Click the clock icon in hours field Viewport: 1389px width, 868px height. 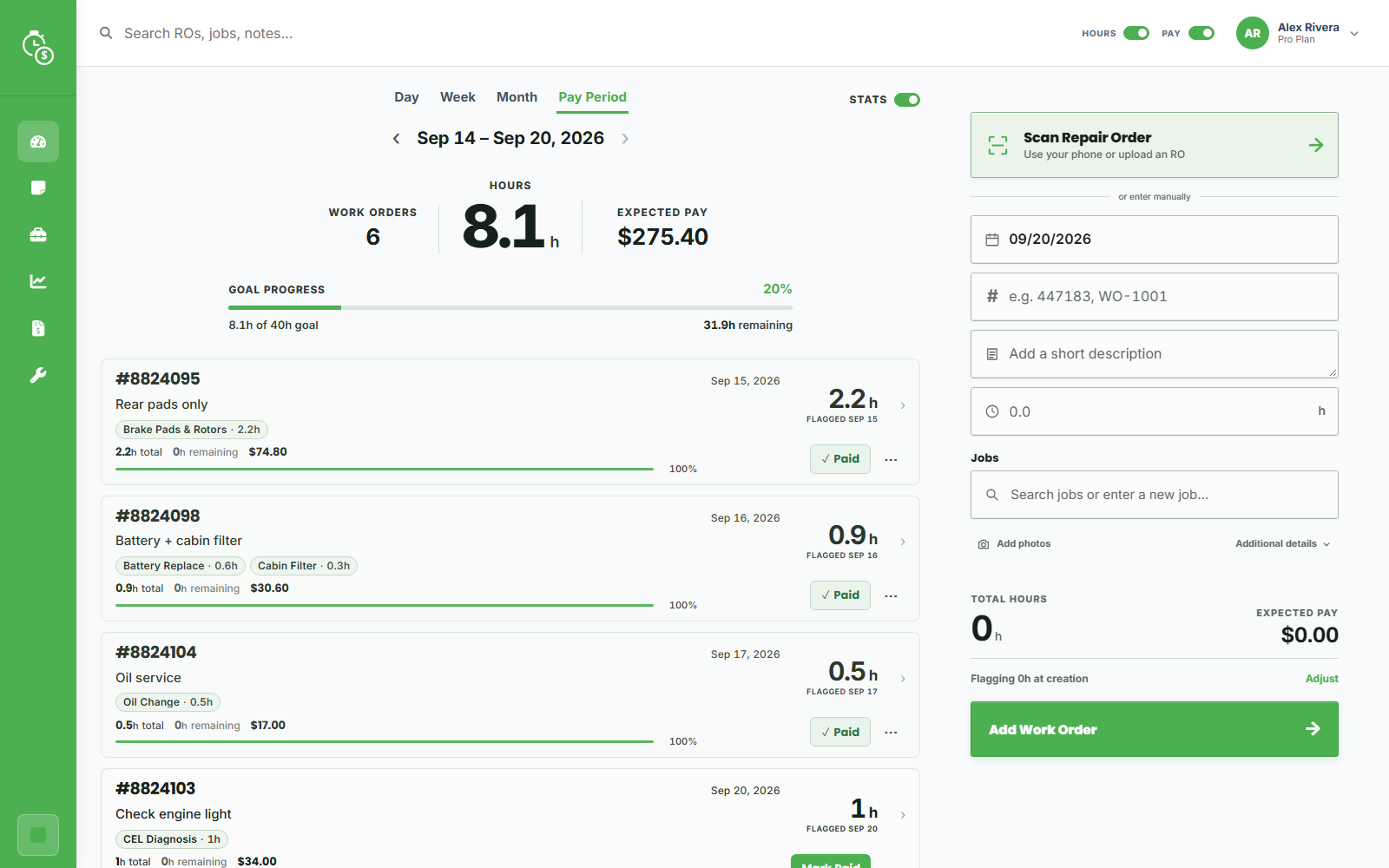(x=992, y=411)
